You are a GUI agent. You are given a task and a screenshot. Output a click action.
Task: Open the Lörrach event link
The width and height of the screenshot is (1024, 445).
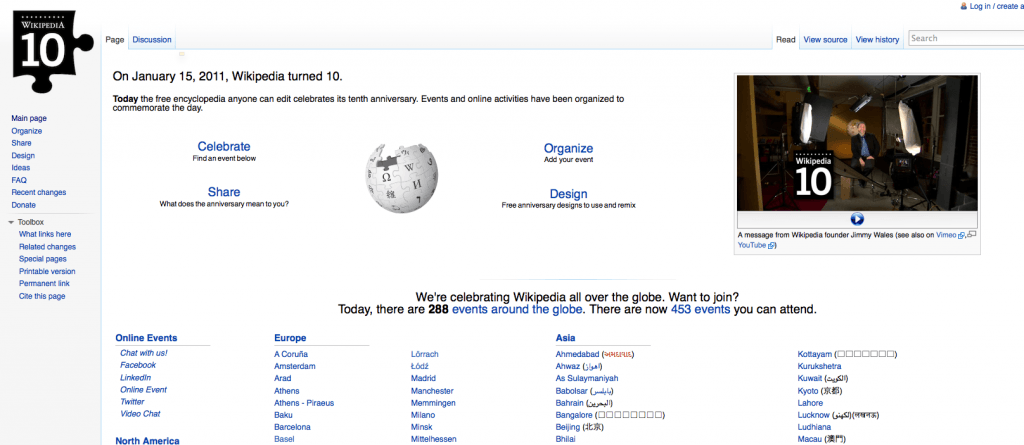tap(424, 354)
